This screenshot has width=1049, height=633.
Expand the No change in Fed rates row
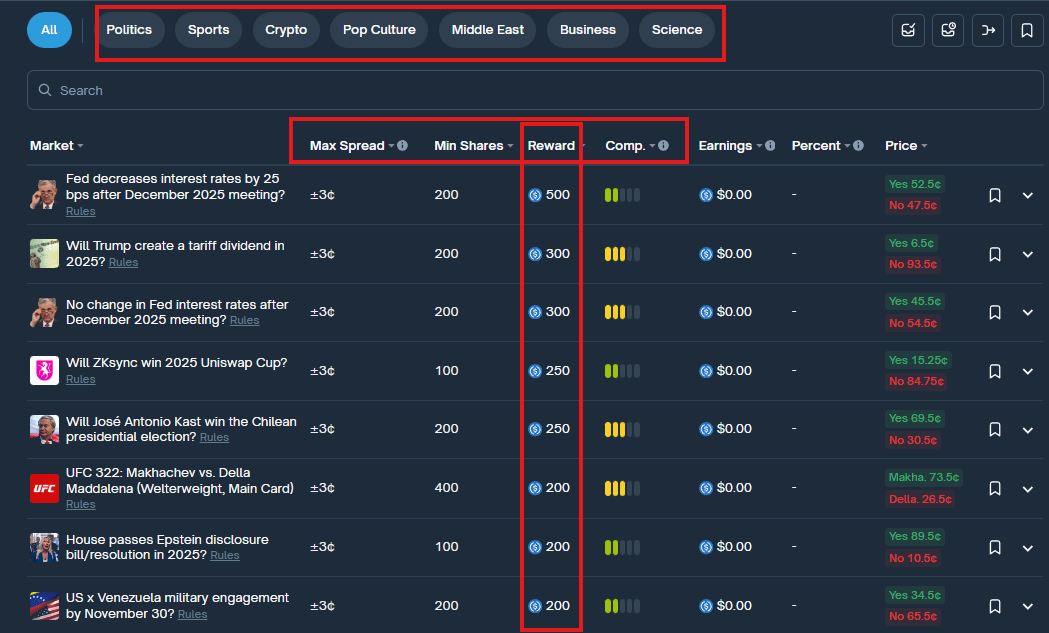click(1028, 312)
